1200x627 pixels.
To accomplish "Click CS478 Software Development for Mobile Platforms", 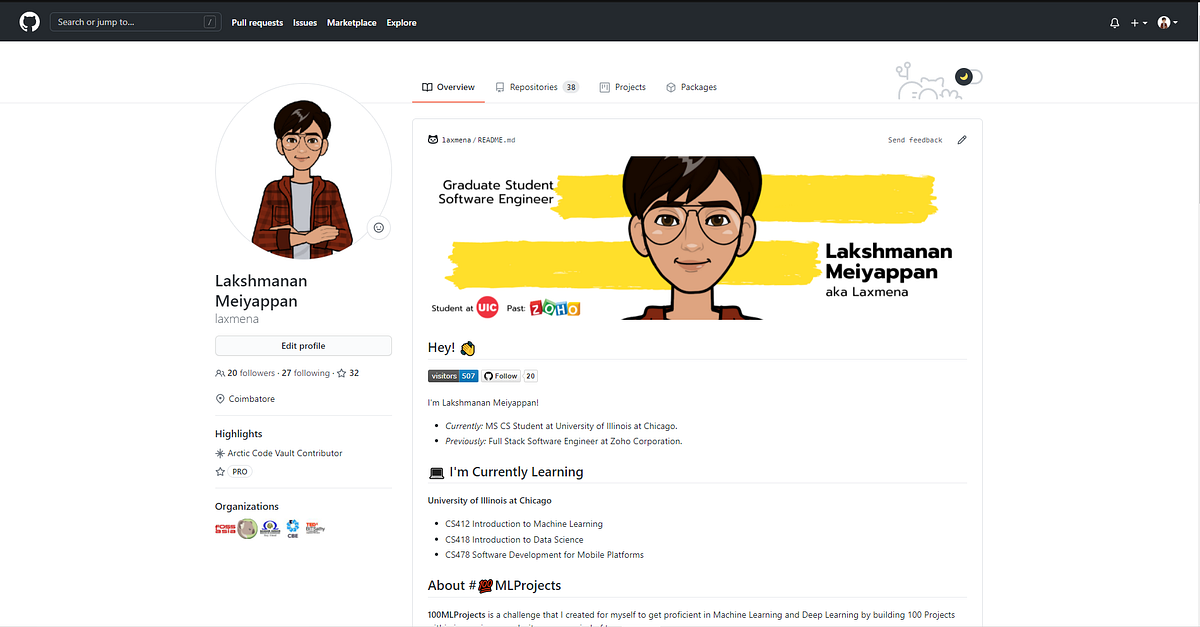I will (544, 554).
